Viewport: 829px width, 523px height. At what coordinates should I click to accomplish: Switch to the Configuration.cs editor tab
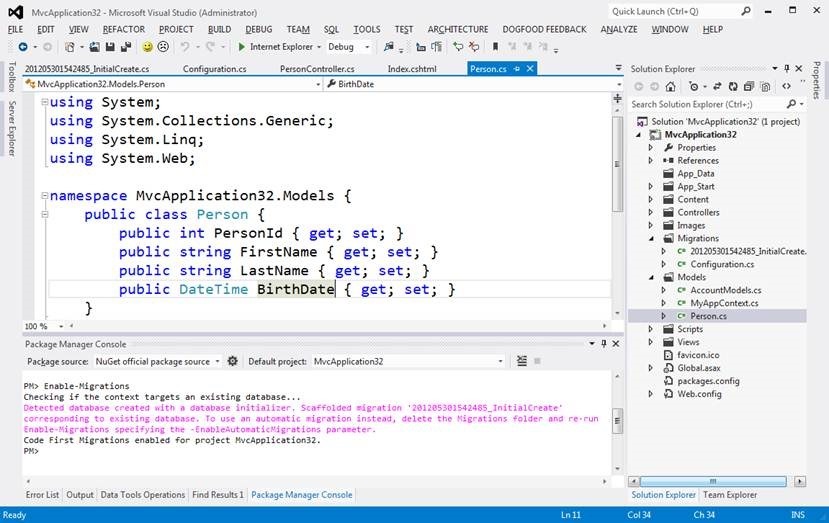coord(215,69)
